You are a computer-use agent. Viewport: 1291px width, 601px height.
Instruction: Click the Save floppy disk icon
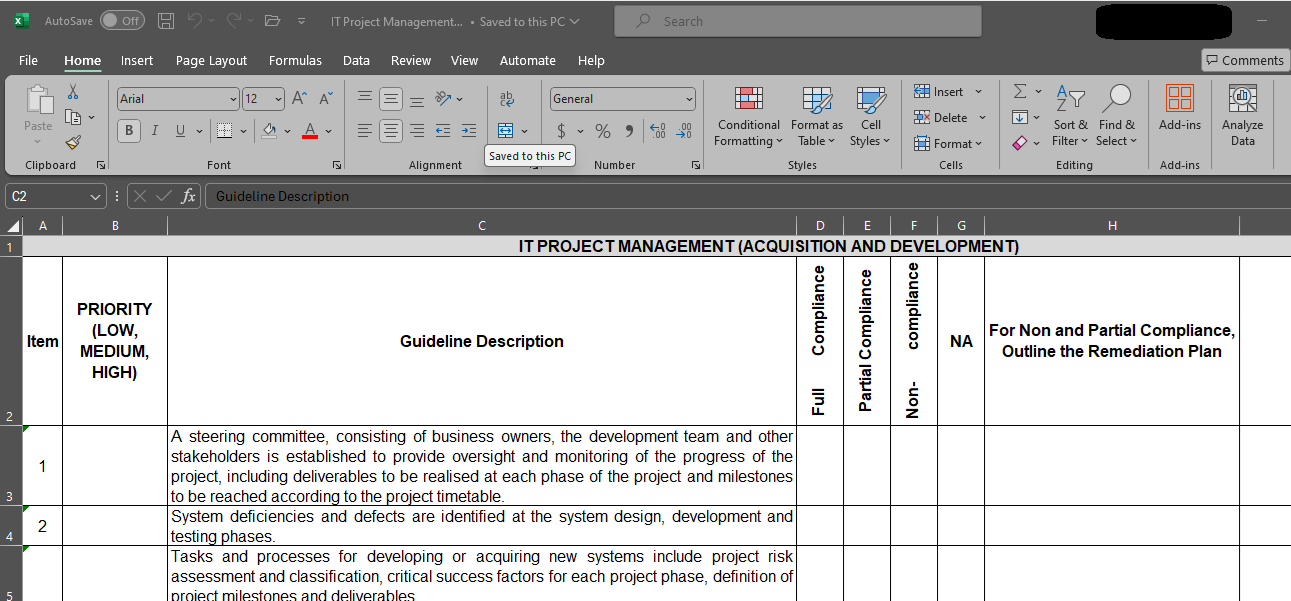(166, 21)
